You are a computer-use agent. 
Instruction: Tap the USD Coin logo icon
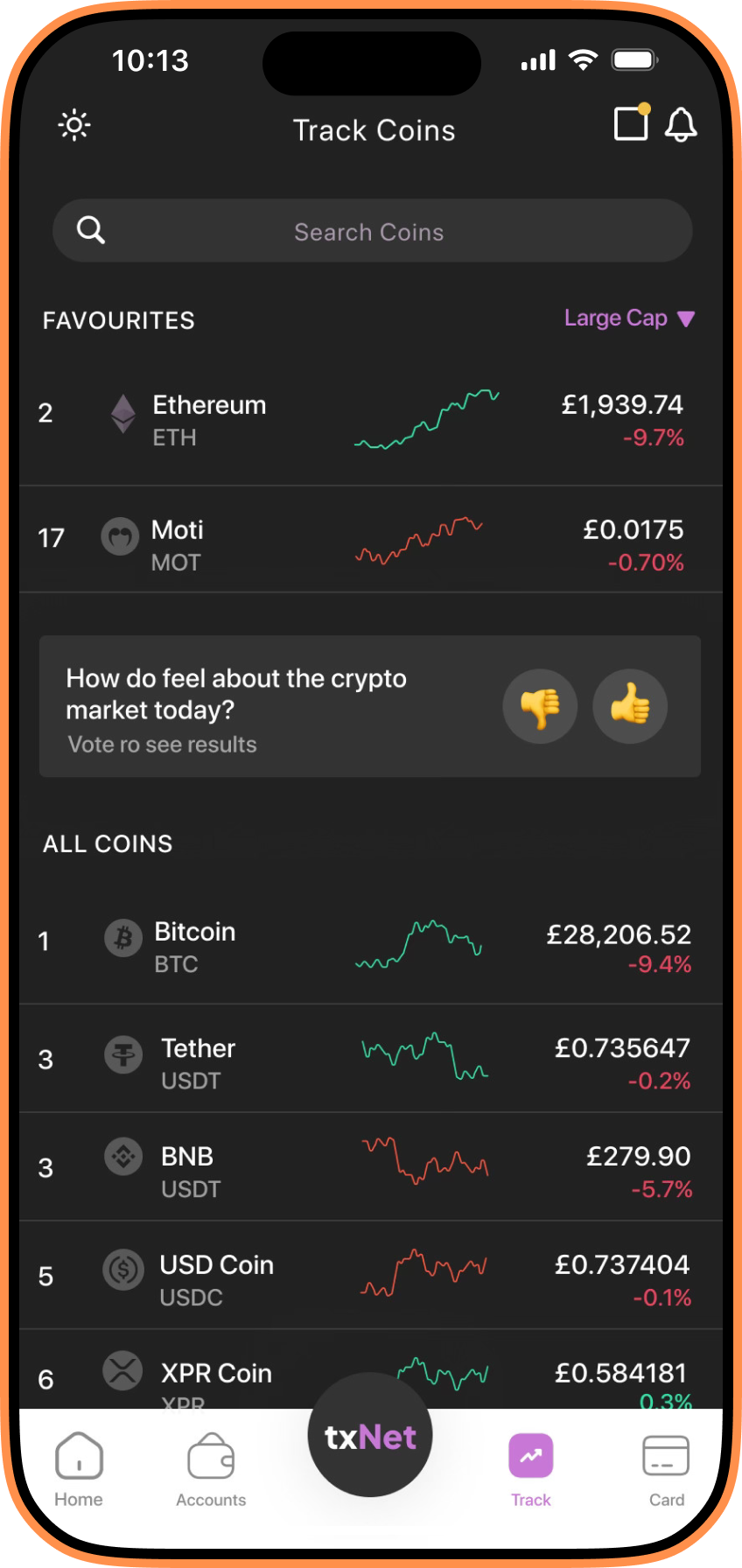pos(123,1269)
